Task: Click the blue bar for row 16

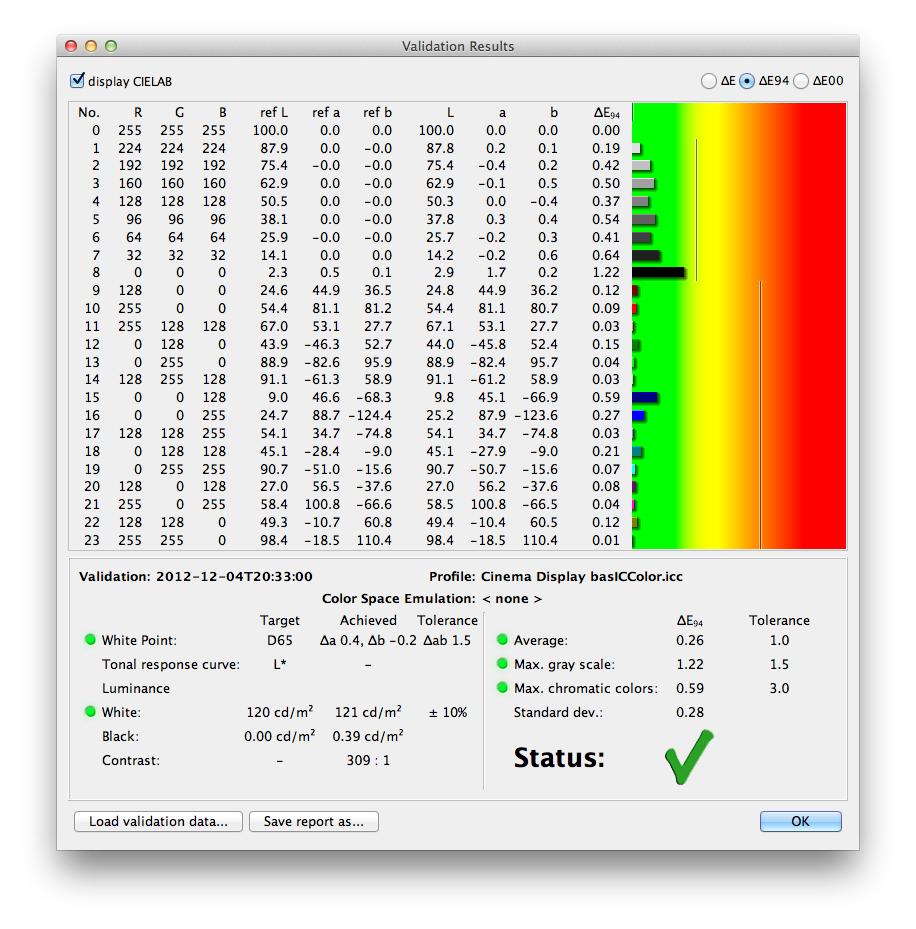Action: pyautogui.click(x=639, y=415)
